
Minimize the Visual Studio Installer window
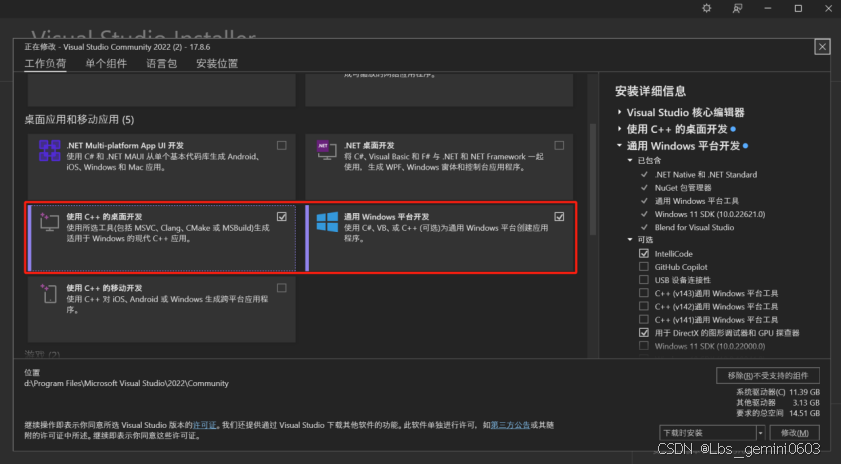click(x=768, y=8)
